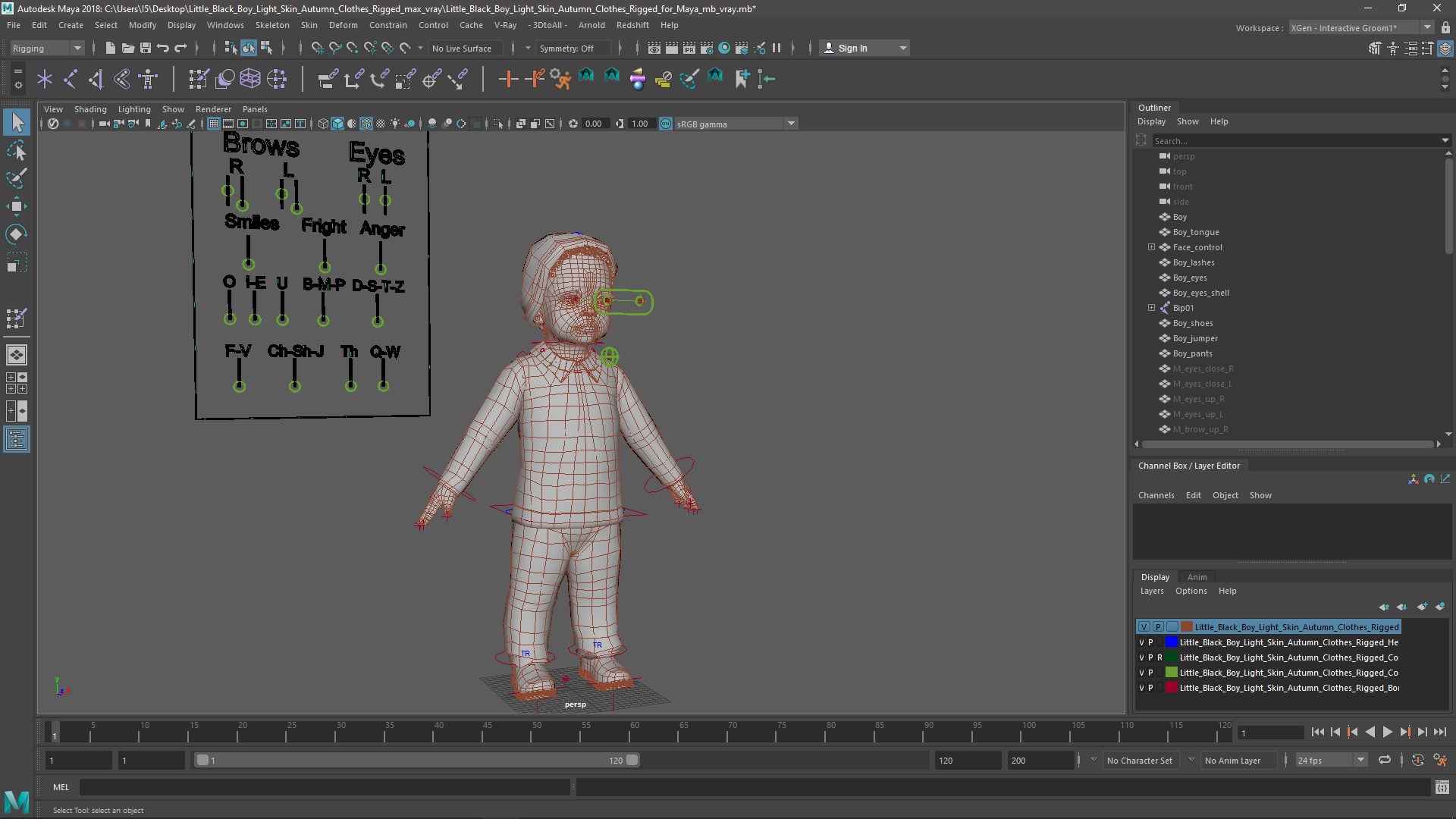The width and height of the screenshot is (1456, 819).
Task: Click the Play Forwards button
Action: click(x=1388, y=732)
